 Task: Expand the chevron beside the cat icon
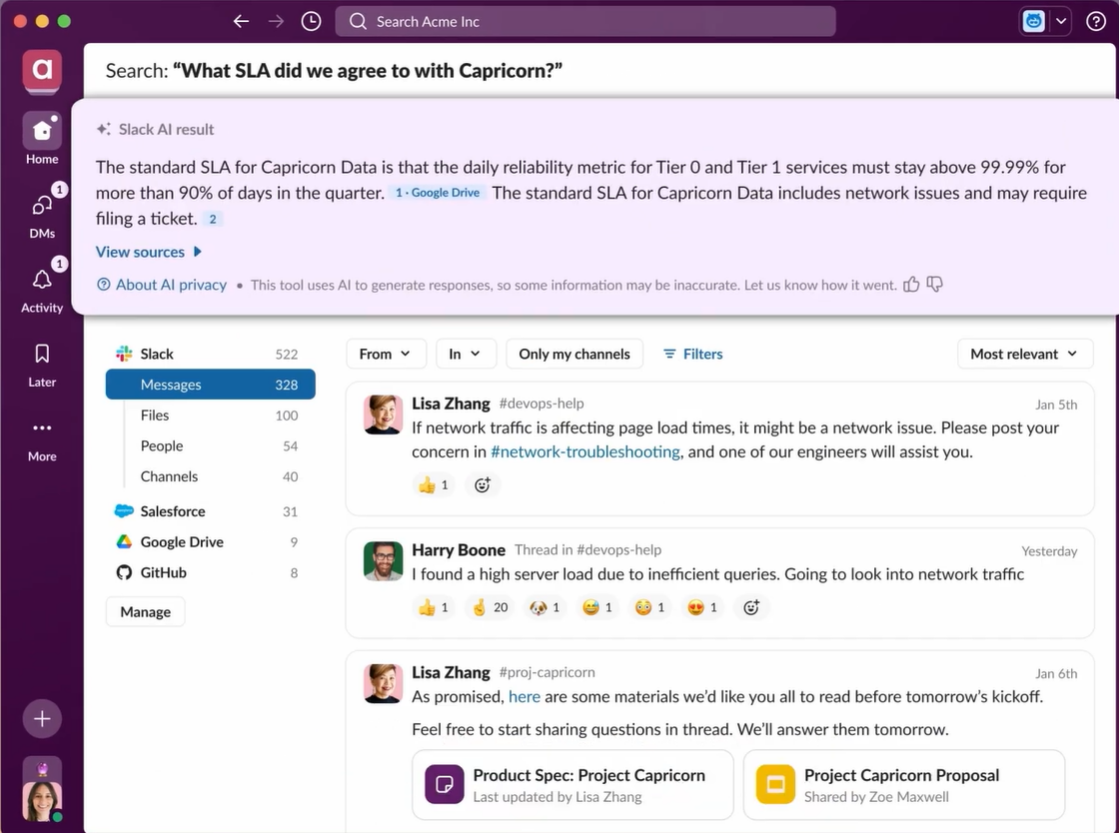[x=1061, y=21]
